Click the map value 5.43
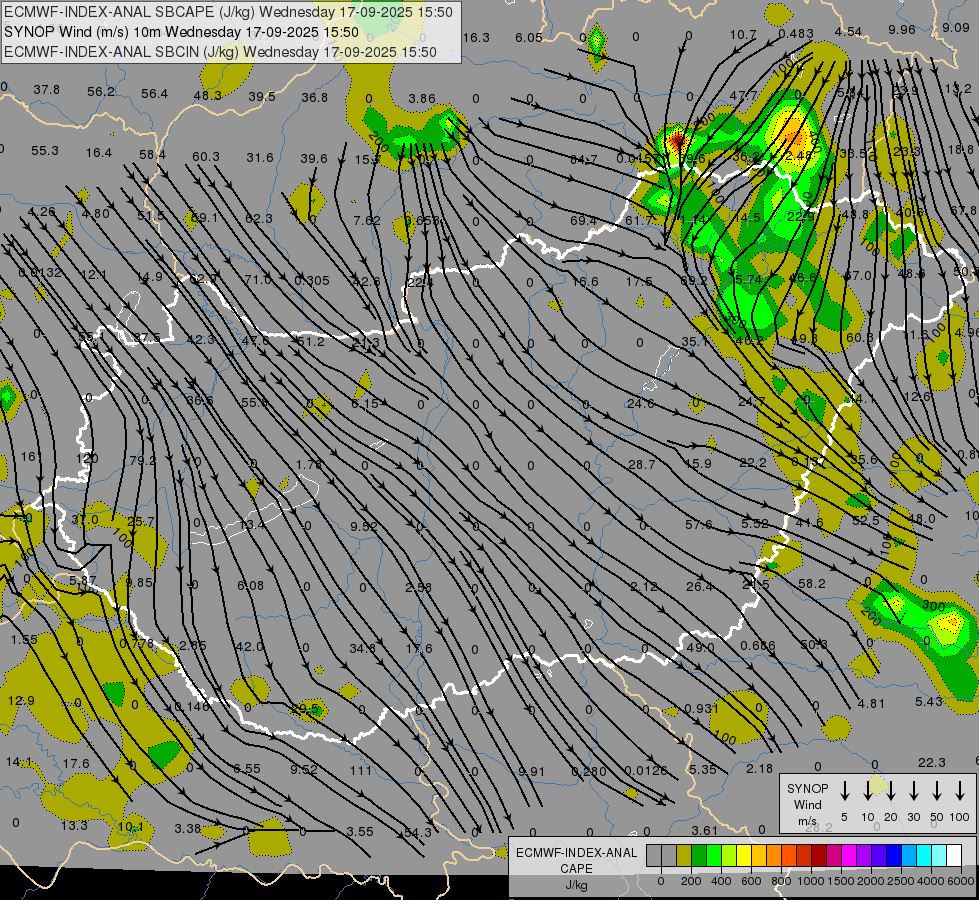Screen dimensions: 979x900 pos(928,701)
